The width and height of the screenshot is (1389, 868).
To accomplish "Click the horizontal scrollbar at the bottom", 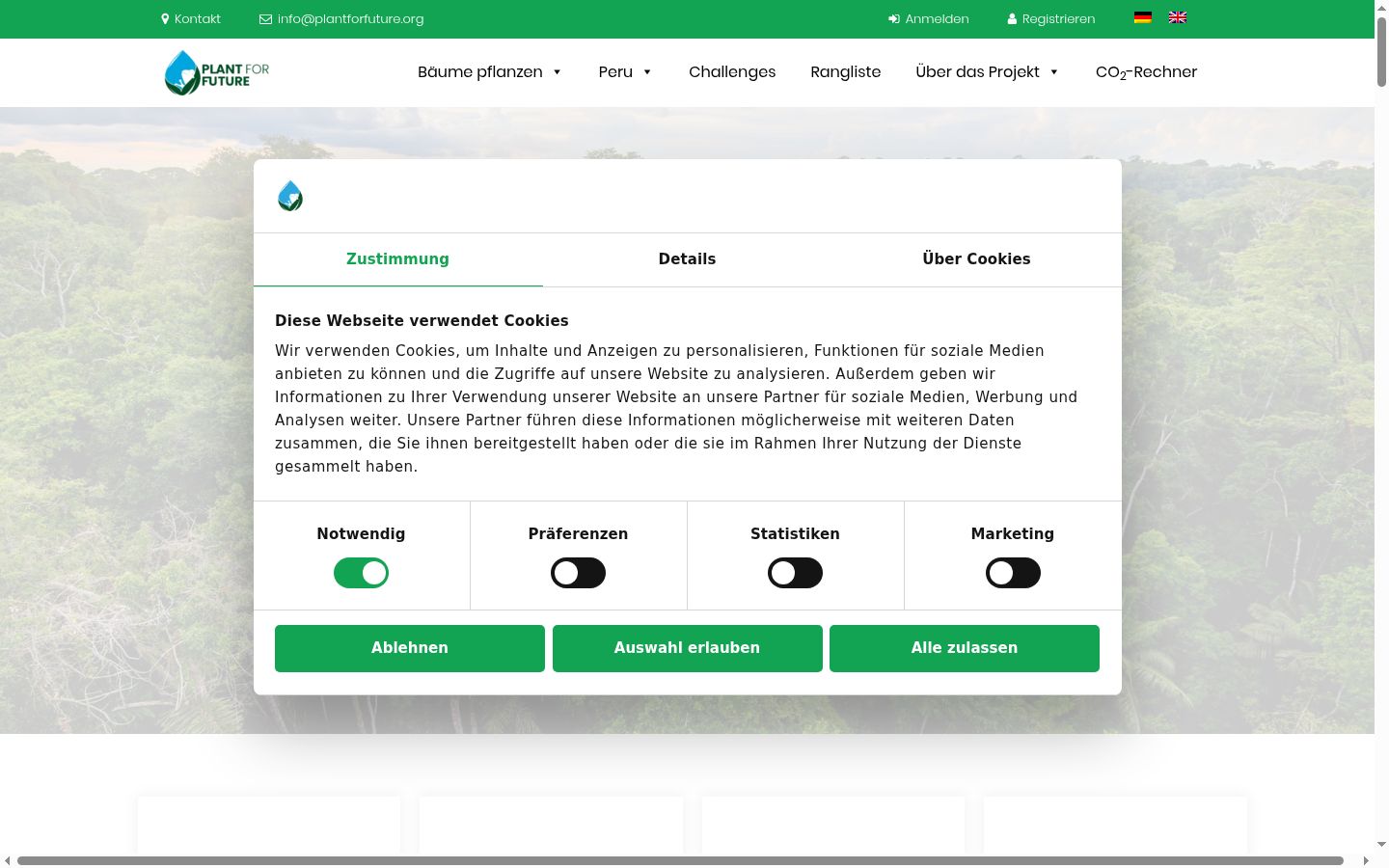I will (680, 860).
